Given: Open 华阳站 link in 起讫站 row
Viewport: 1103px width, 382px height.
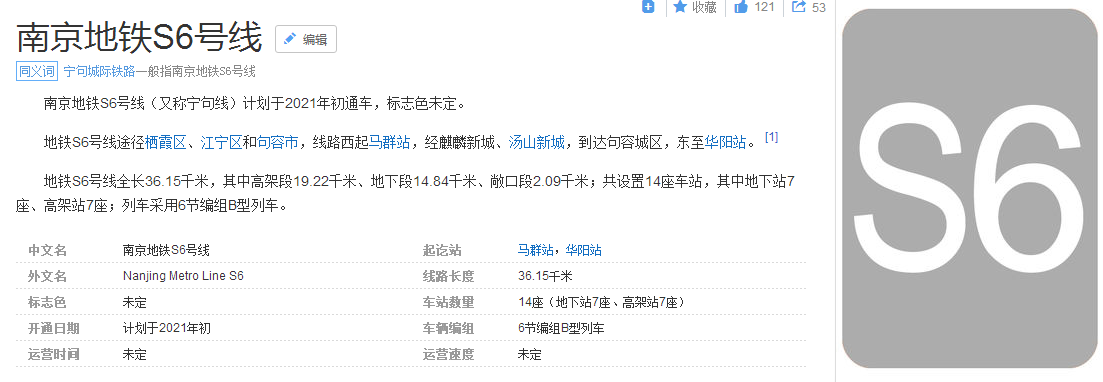Looking at the screenshot, I should point(583,250).
